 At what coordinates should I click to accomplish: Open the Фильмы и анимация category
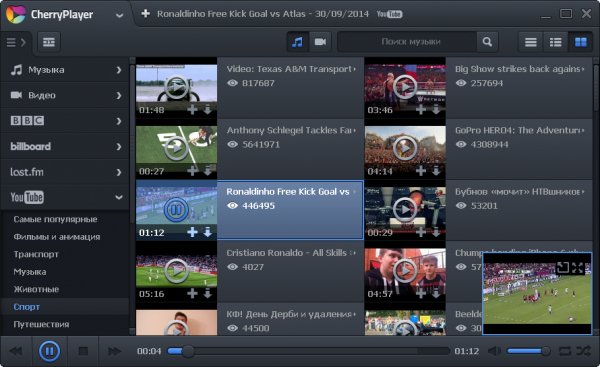click(x=57, y=237)
